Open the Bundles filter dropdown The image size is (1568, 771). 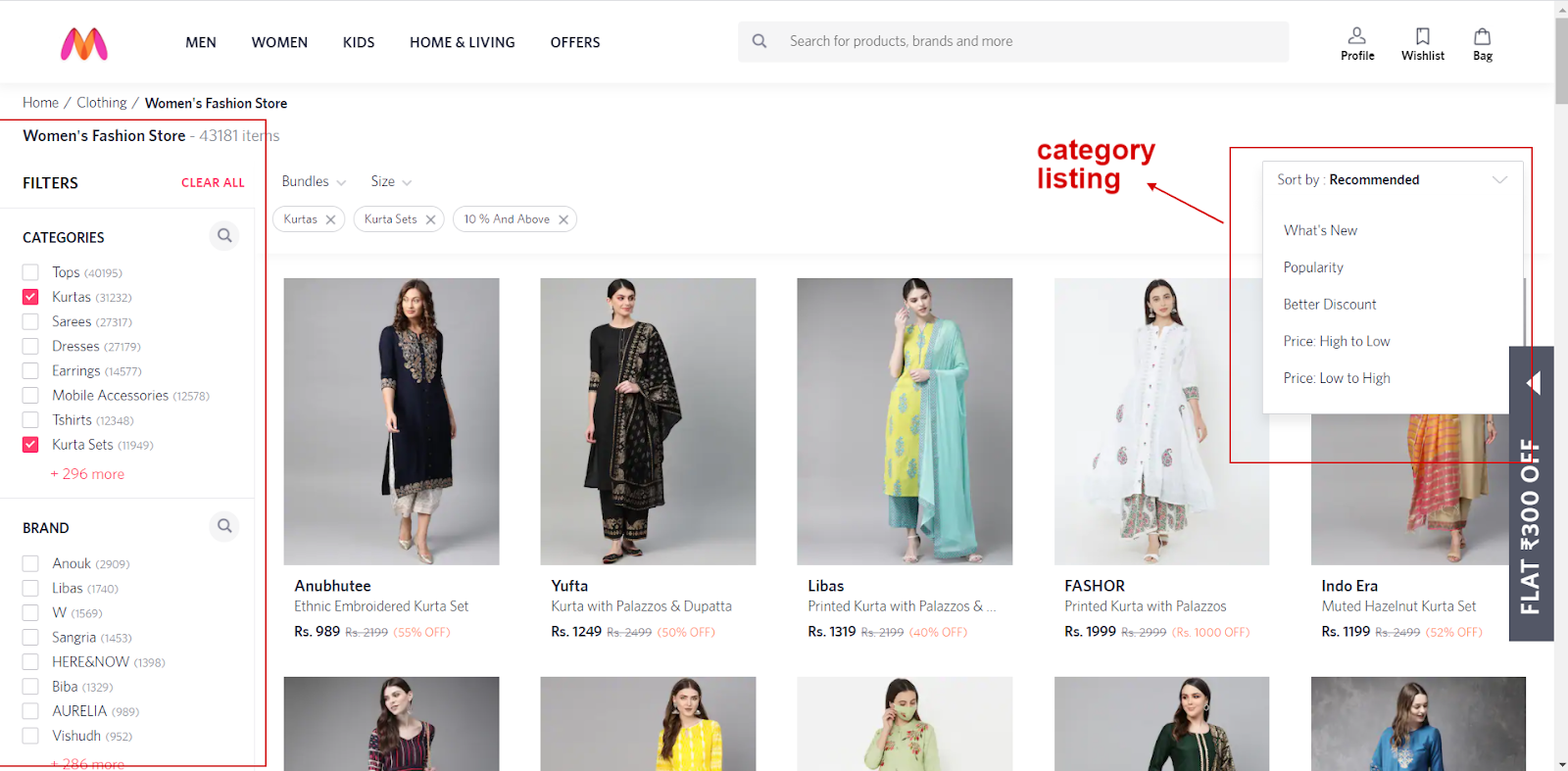314,181
